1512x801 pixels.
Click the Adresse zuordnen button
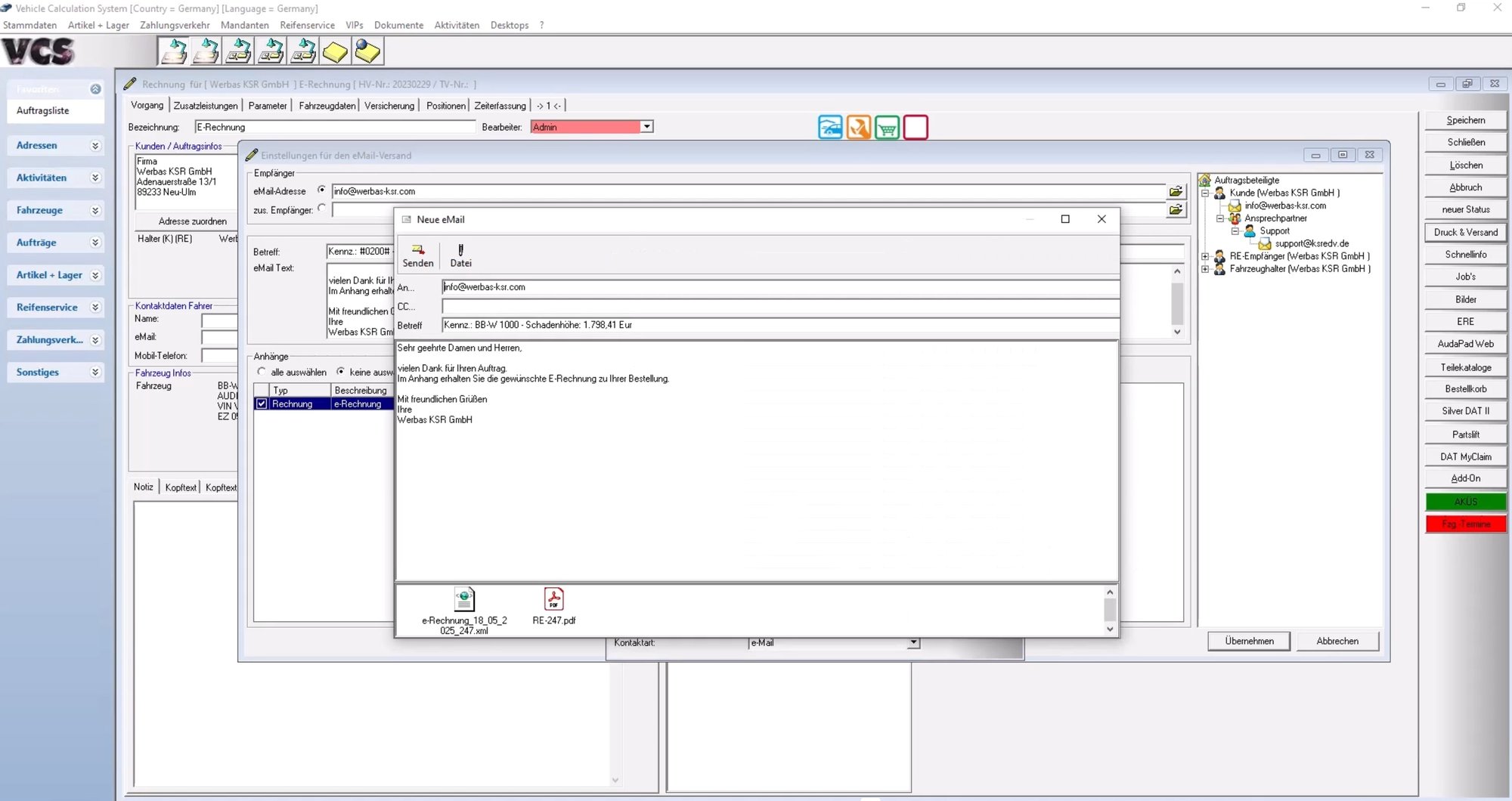pos(192,221)
